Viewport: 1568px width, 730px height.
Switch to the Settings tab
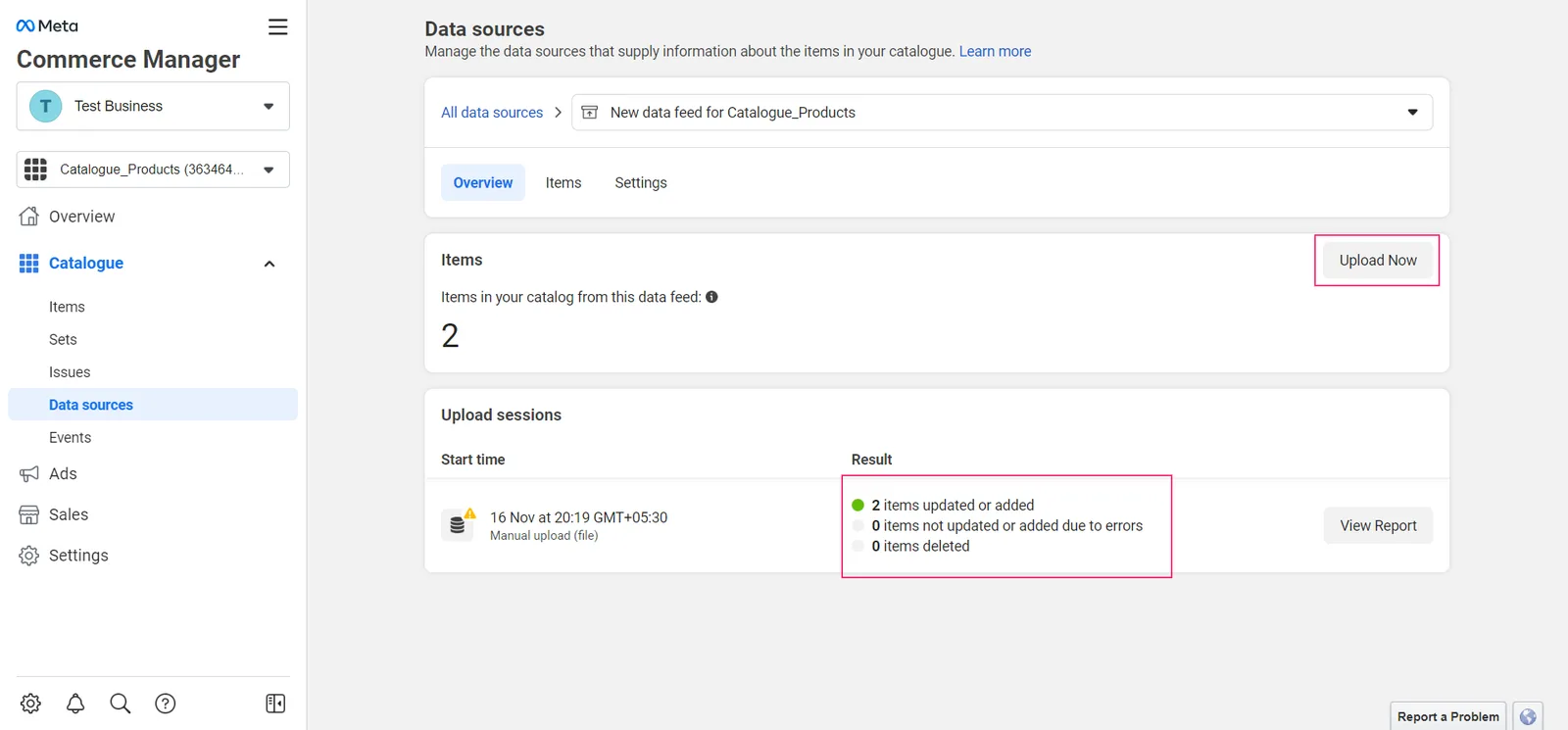pyautogui.click(x=641, y=183)
